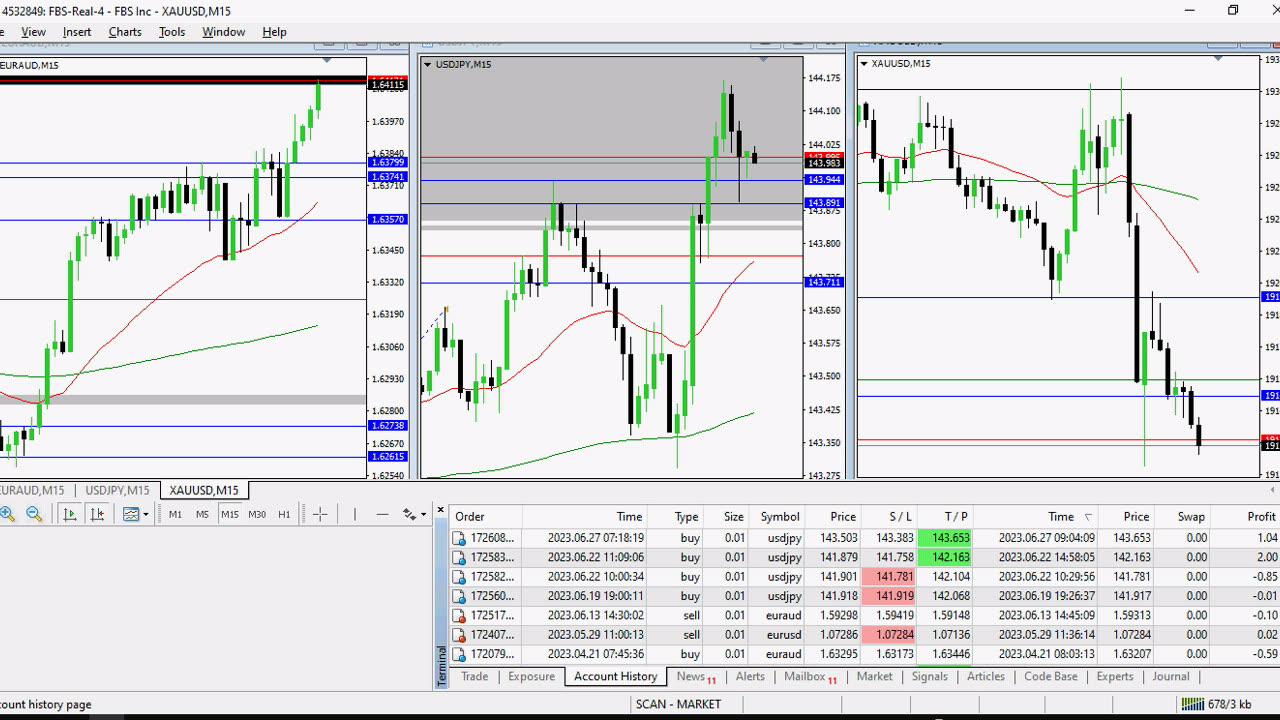
Task: Select the M15 timeframe button
Action: click(230, 514)
